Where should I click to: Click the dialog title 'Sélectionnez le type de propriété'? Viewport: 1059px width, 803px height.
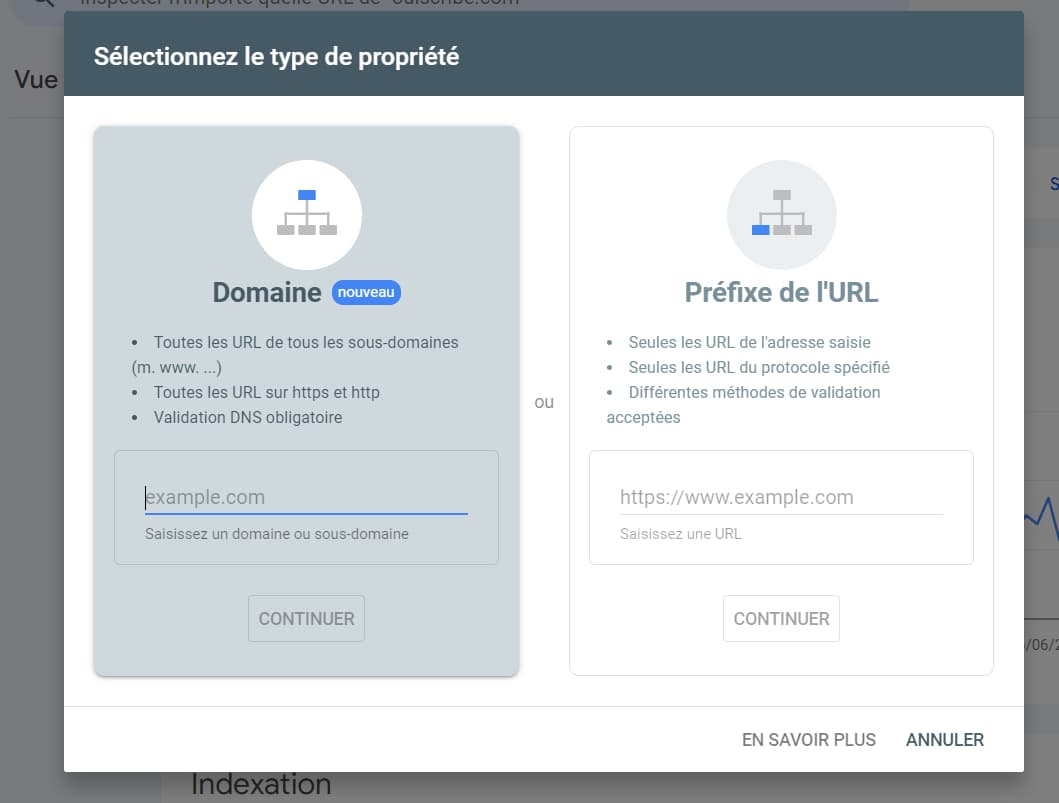tap(276, 57)
